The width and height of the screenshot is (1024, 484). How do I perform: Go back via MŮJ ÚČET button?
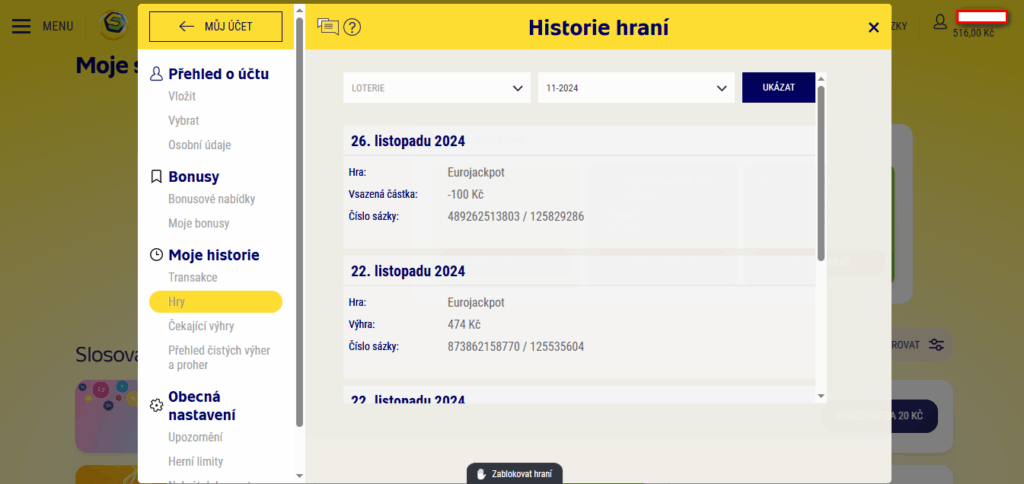(x=216, y=26)
